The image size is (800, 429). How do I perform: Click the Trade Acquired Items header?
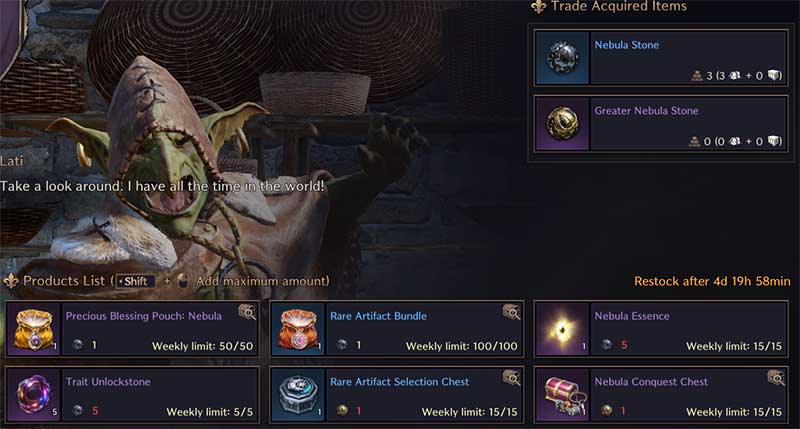[x=618, y=6]
